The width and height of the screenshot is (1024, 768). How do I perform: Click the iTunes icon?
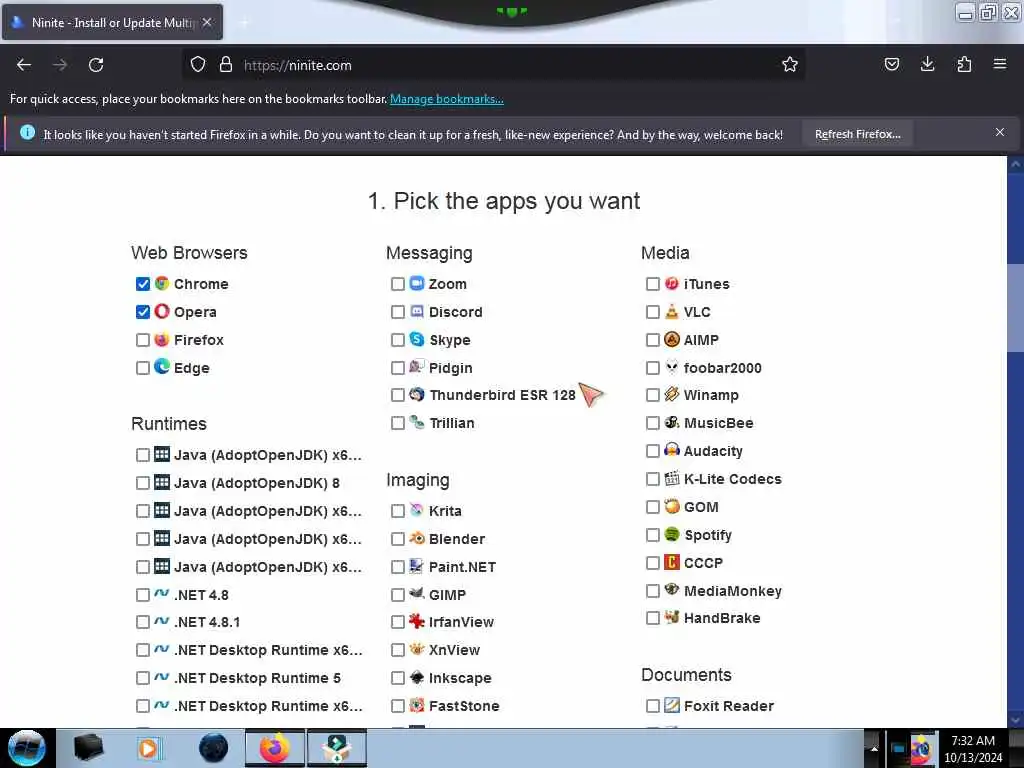(x=671, y=283)
